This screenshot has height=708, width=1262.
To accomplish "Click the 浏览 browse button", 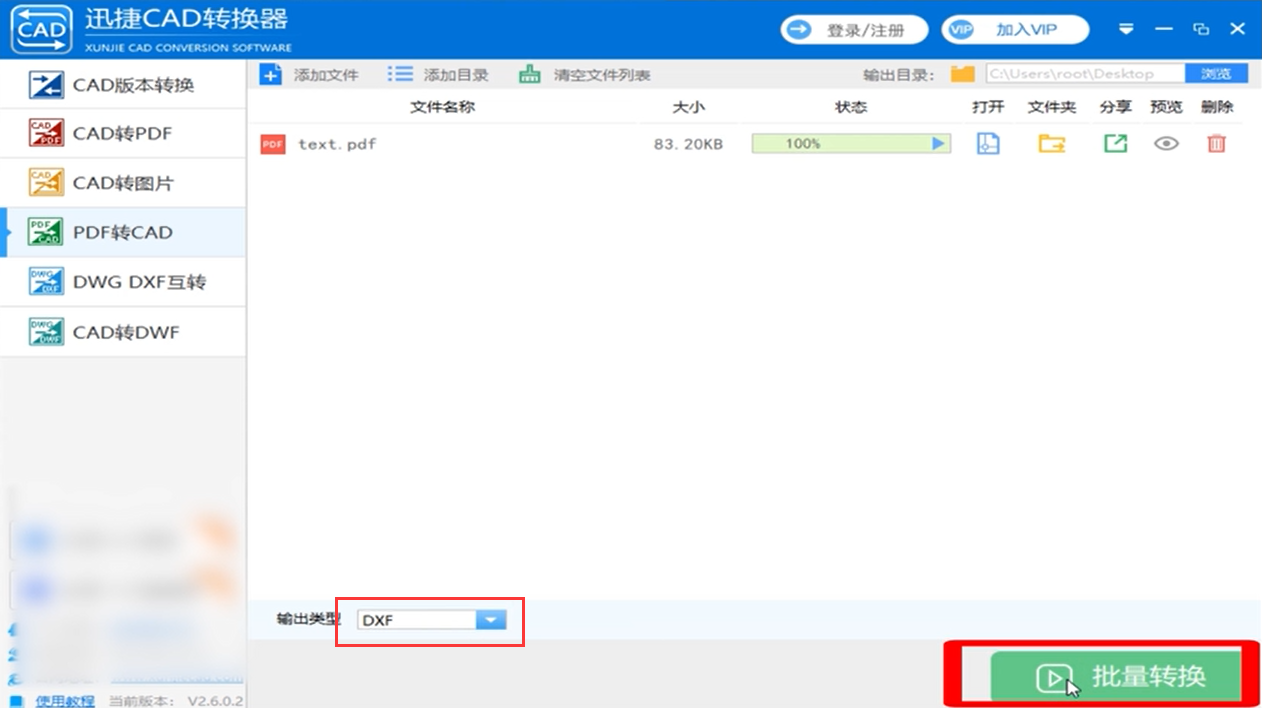I will pos(1216,73).
